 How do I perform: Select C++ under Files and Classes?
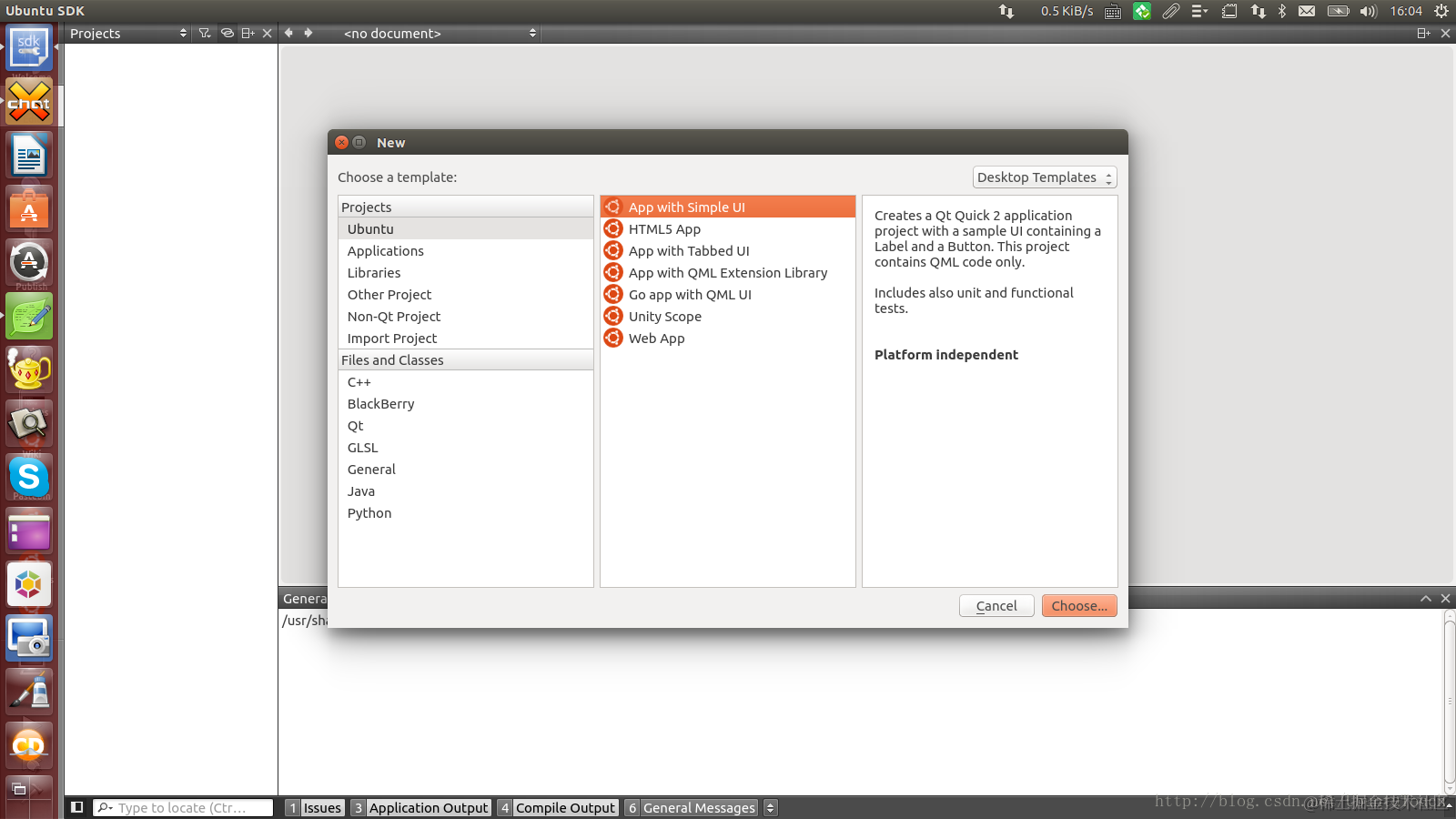click(x=466, y=382)
